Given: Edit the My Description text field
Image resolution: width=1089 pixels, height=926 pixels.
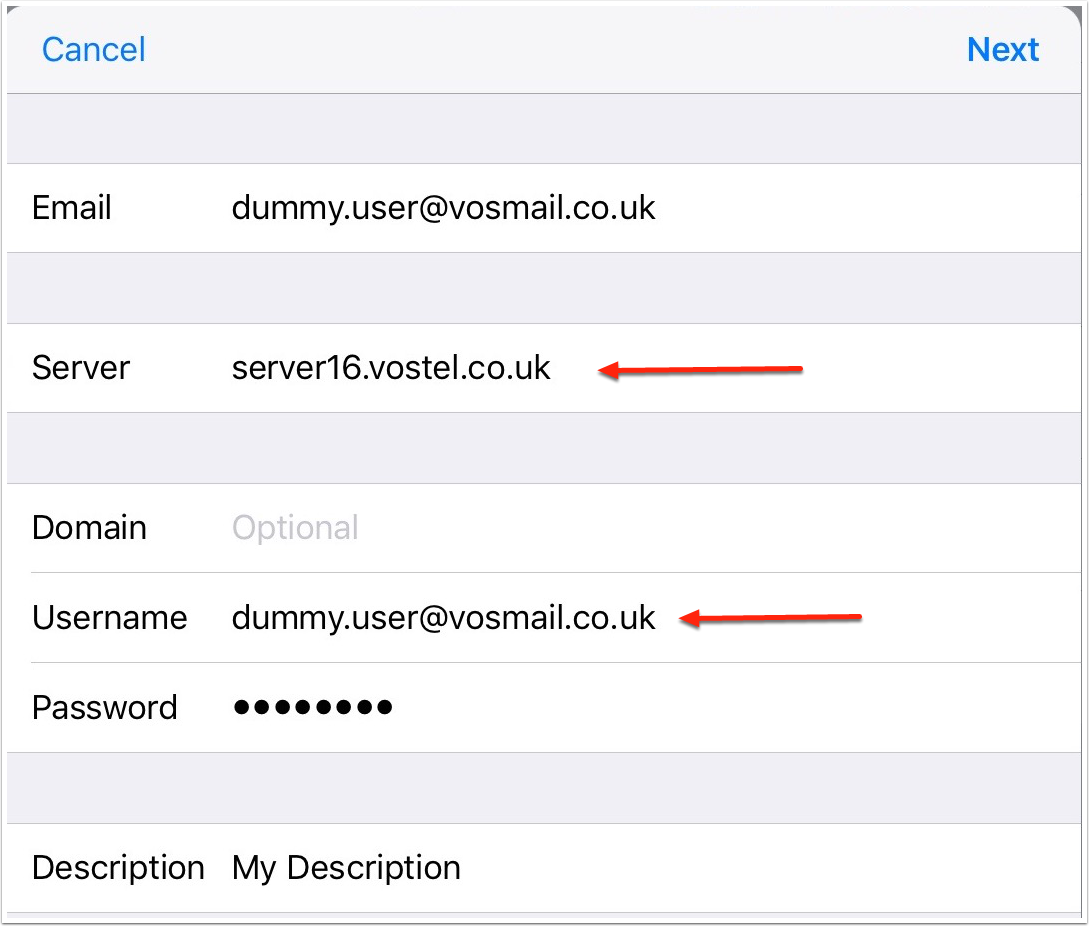Looking at the screenshot, I should coord(346,868).
